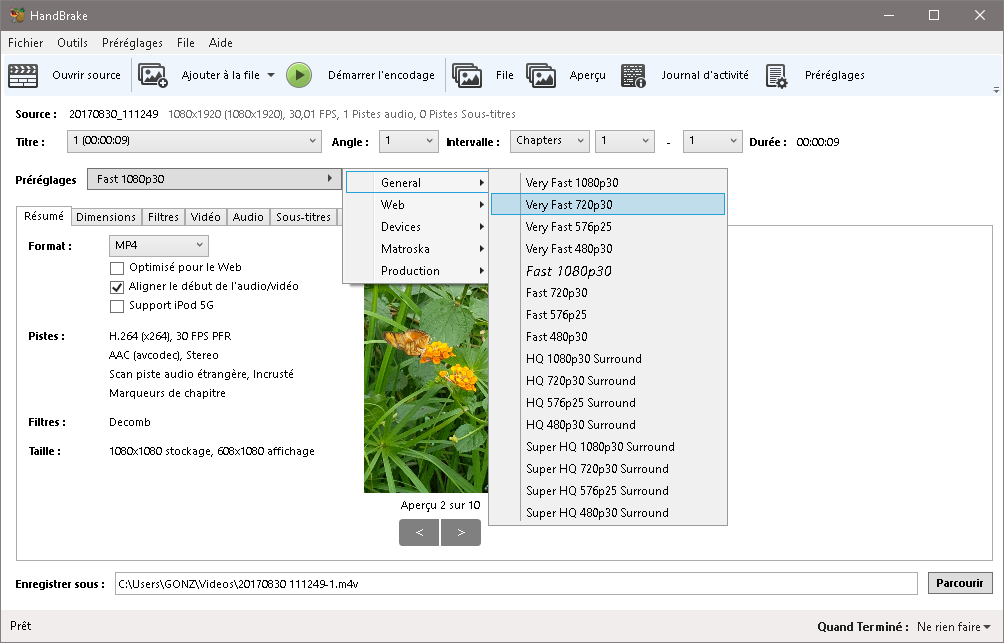This screenshot has width=1004, height=643.
Task: Open the Format MP4 dropdown
Action: (158, 245)
